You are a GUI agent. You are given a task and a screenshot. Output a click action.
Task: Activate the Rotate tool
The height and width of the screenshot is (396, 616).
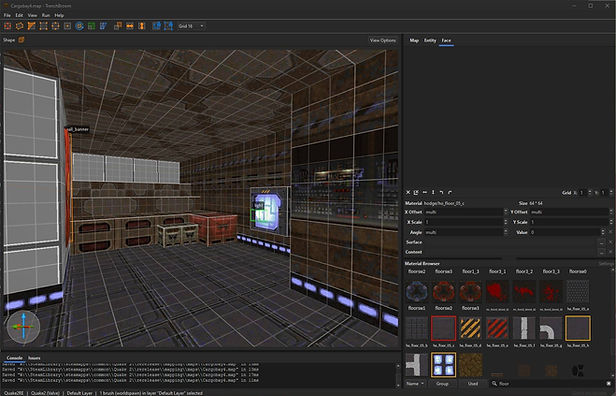(79, 26)
